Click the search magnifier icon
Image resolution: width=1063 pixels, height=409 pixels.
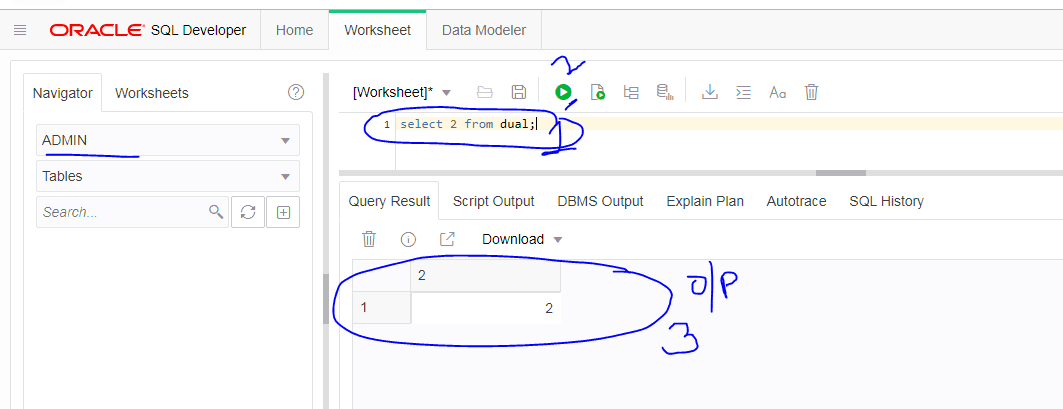[x=216, y=212]
